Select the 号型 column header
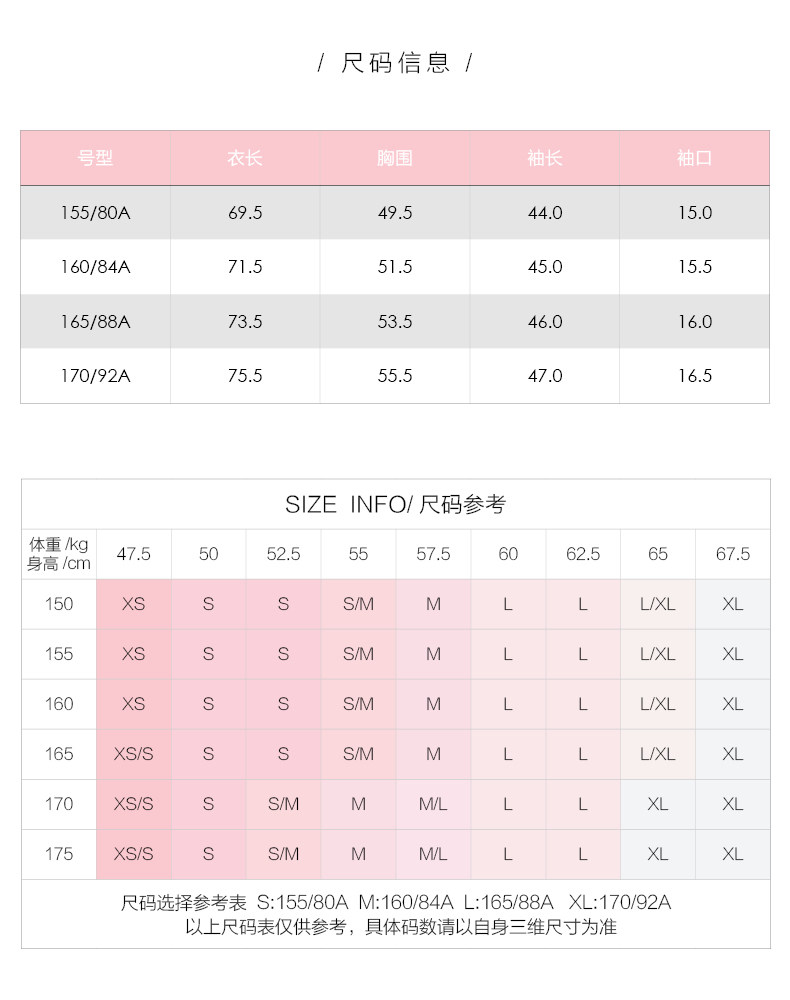Image resolution: width=790 pixels, height=1000 pixels. click(95, 158)
